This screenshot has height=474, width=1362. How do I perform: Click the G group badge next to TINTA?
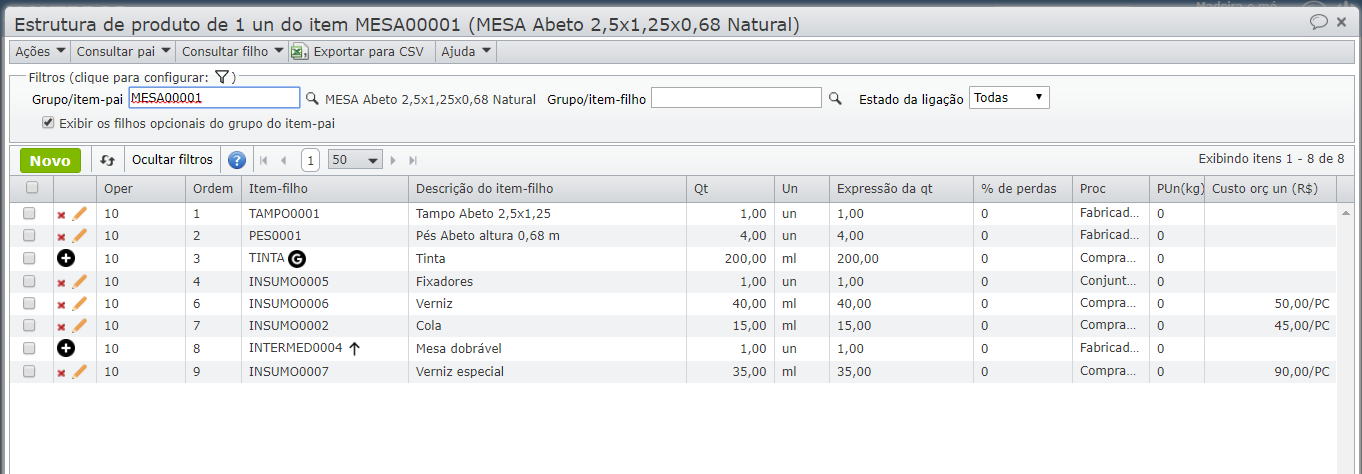pos(297,258)
